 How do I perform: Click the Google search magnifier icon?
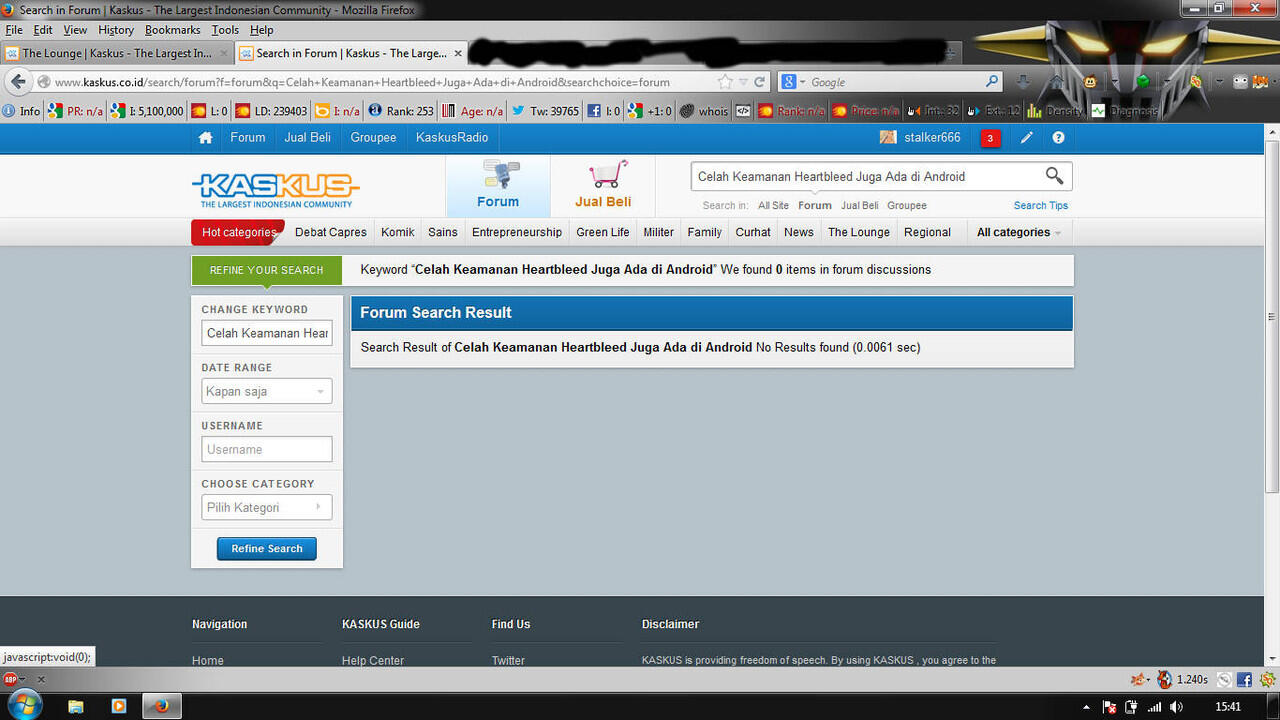coord(992,82)
